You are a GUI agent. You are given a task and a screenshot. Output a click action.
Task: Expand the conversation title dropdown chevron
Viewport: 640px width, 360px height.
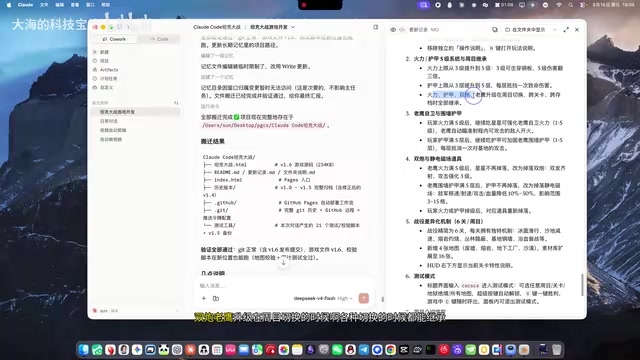[x=293, y=27]
